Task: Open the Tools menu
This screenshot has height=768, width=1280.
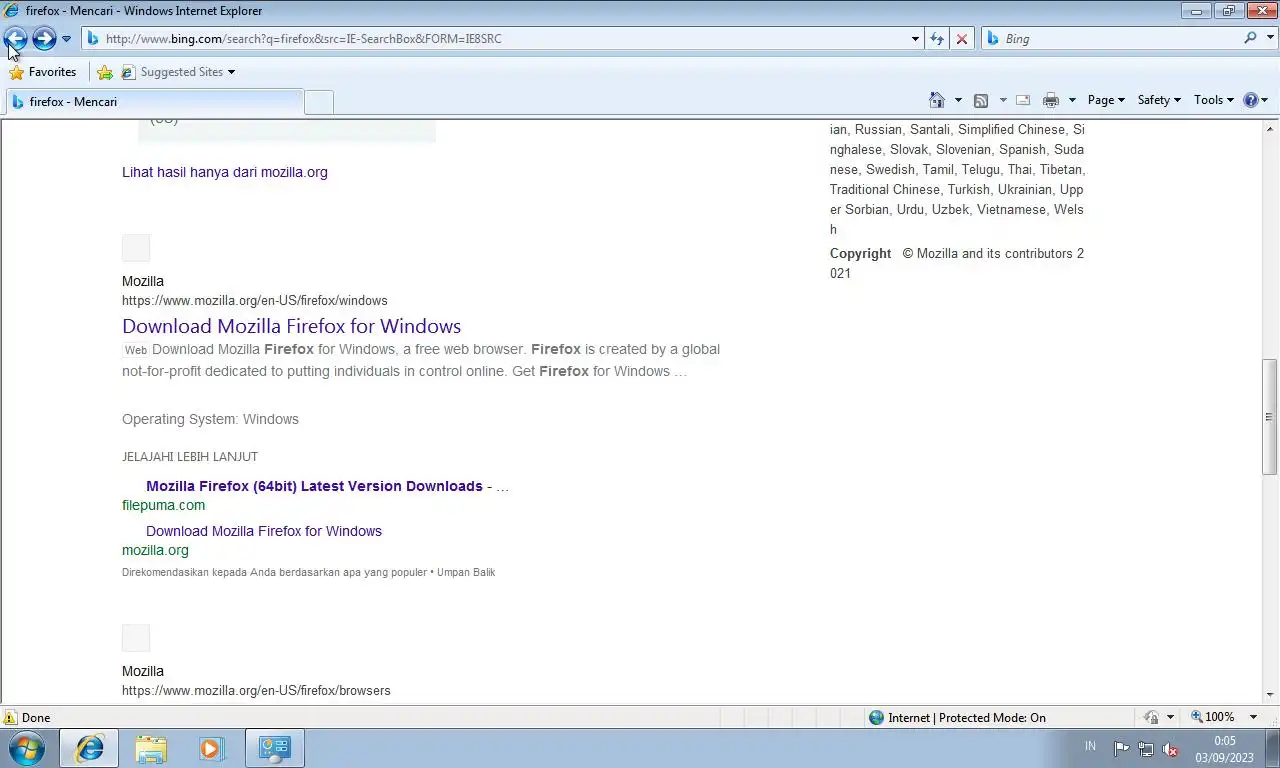Action: 1214,100
